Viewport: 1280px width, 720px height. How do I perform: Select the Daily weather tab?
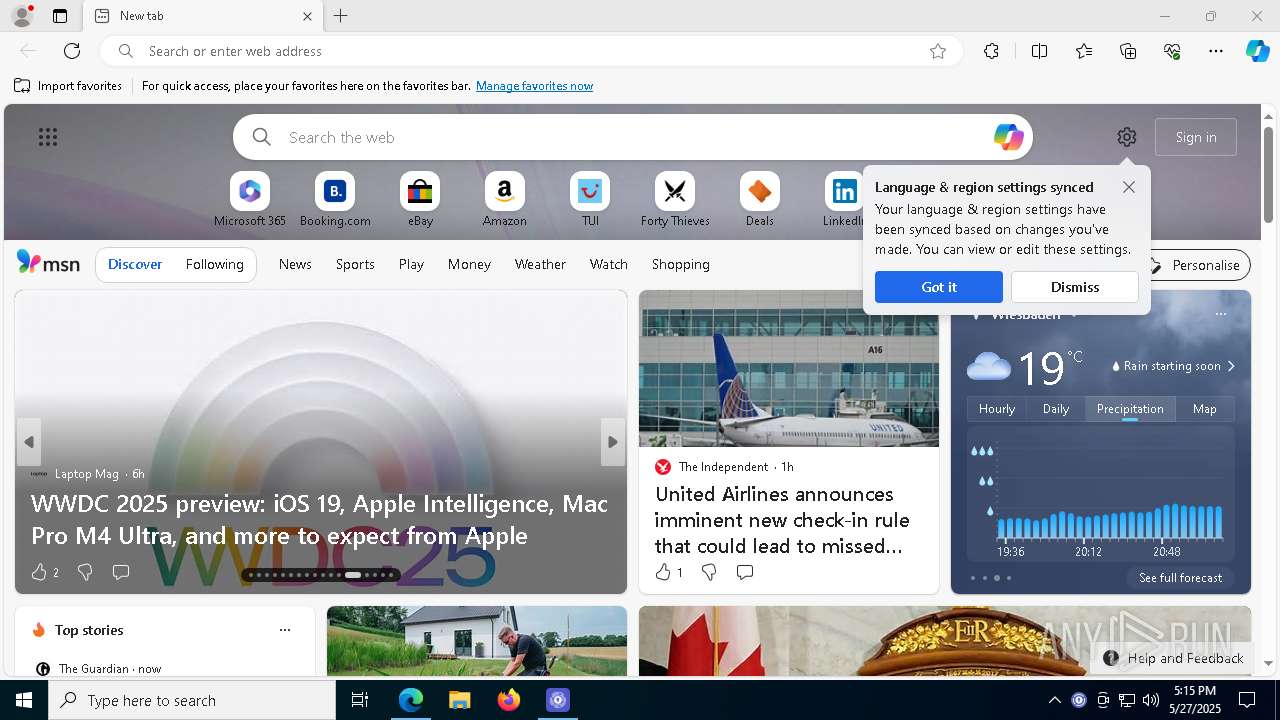1056,409
